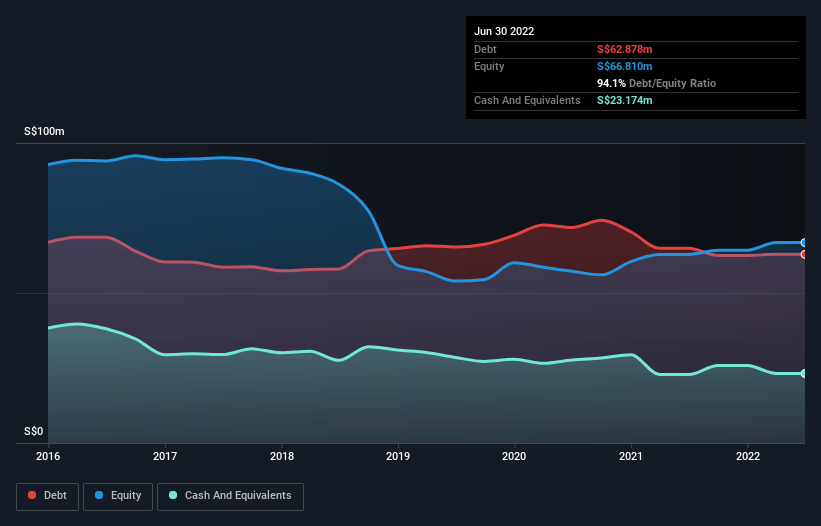Select the 2018 x-axis label
The height and width of the screenshot is (526, 821).
pyautogui.click(x=282, y=456)
